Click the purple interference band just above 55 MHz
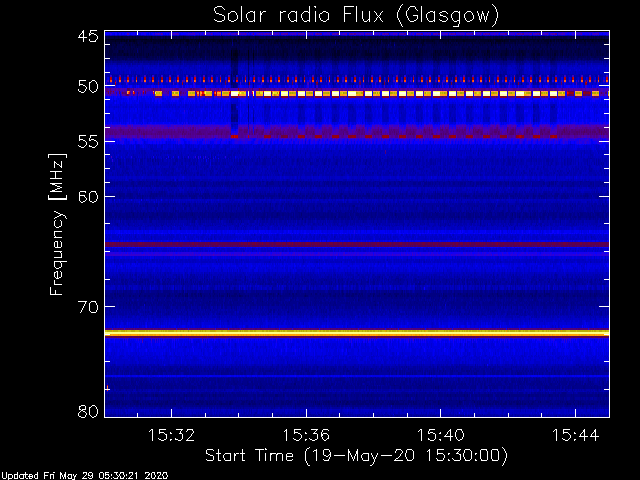 pyautogui.click(x=357, y=132)
